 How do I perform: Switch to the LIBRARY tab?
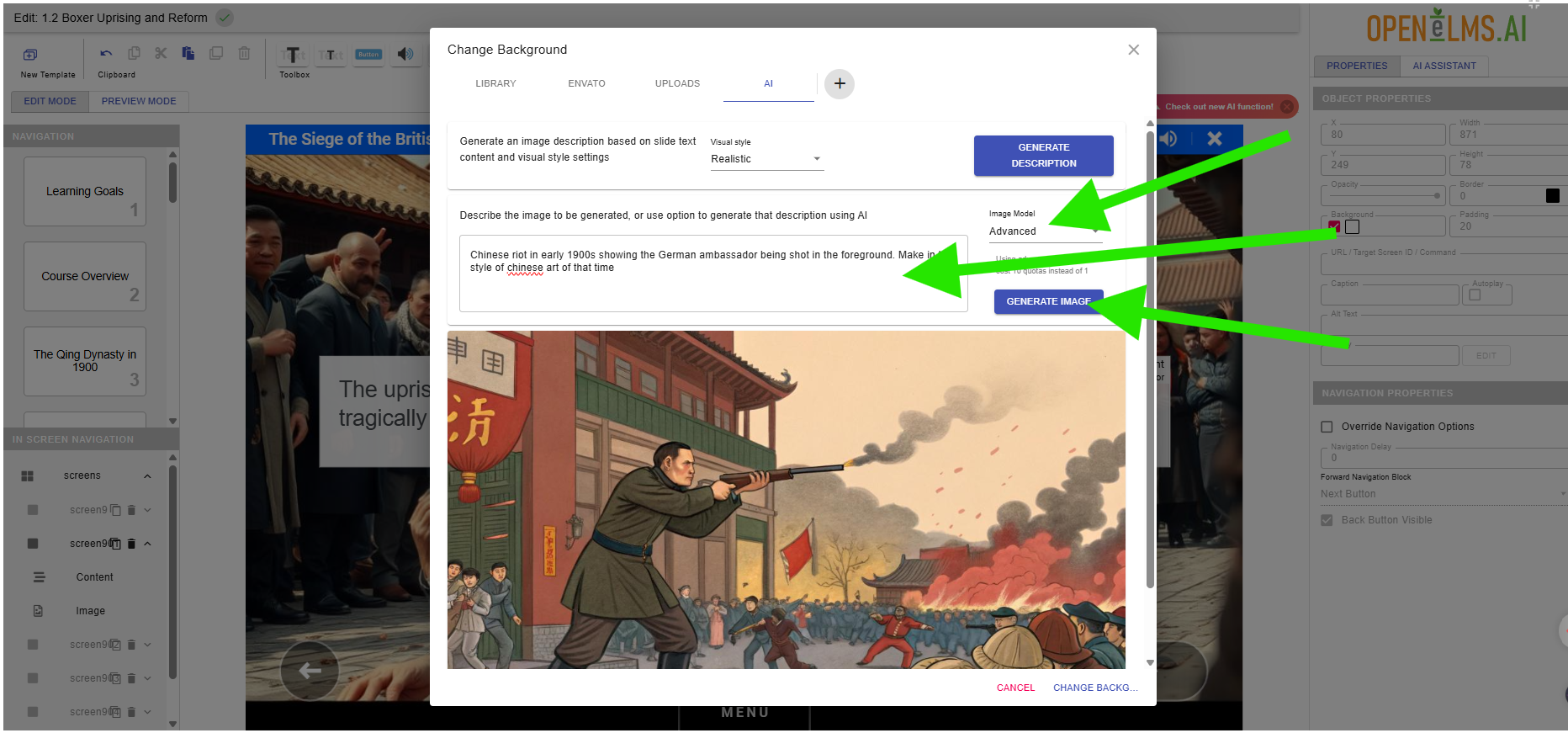tap(495, 83)
